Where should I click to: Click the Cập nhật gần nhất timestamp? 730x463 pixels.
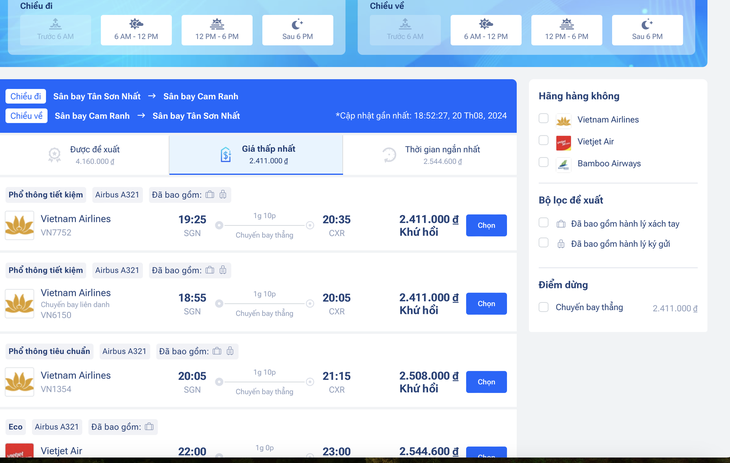pos(421,116)
